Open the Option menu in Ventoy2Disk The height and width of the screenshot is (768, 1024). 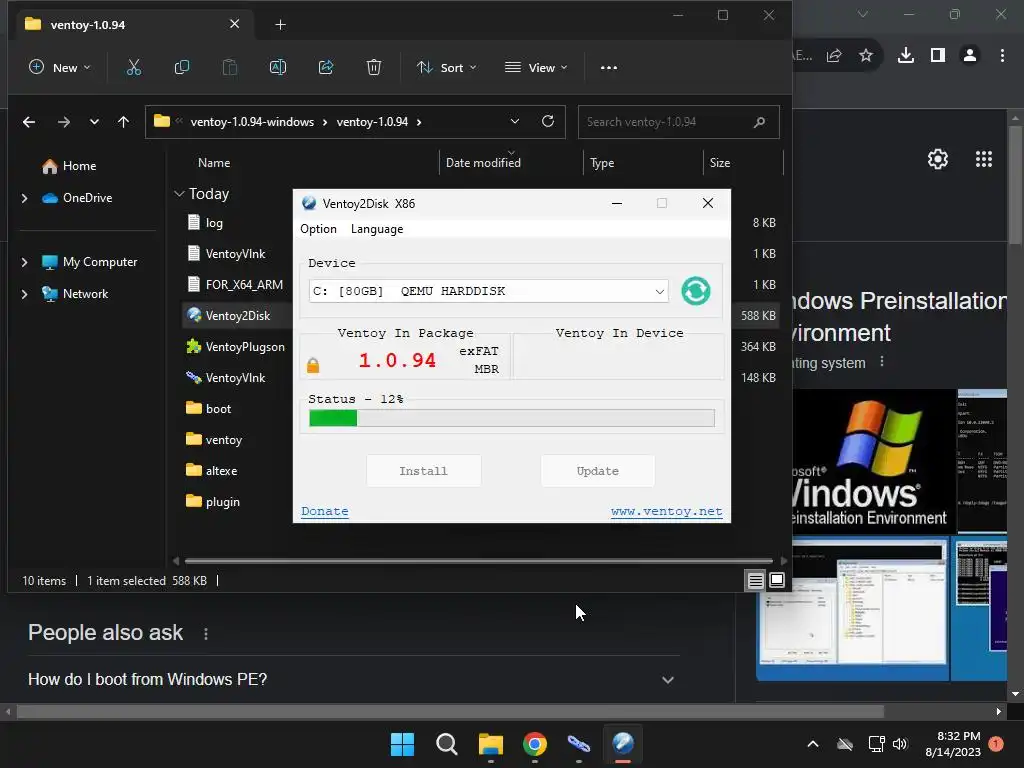(x=318, y=229)
